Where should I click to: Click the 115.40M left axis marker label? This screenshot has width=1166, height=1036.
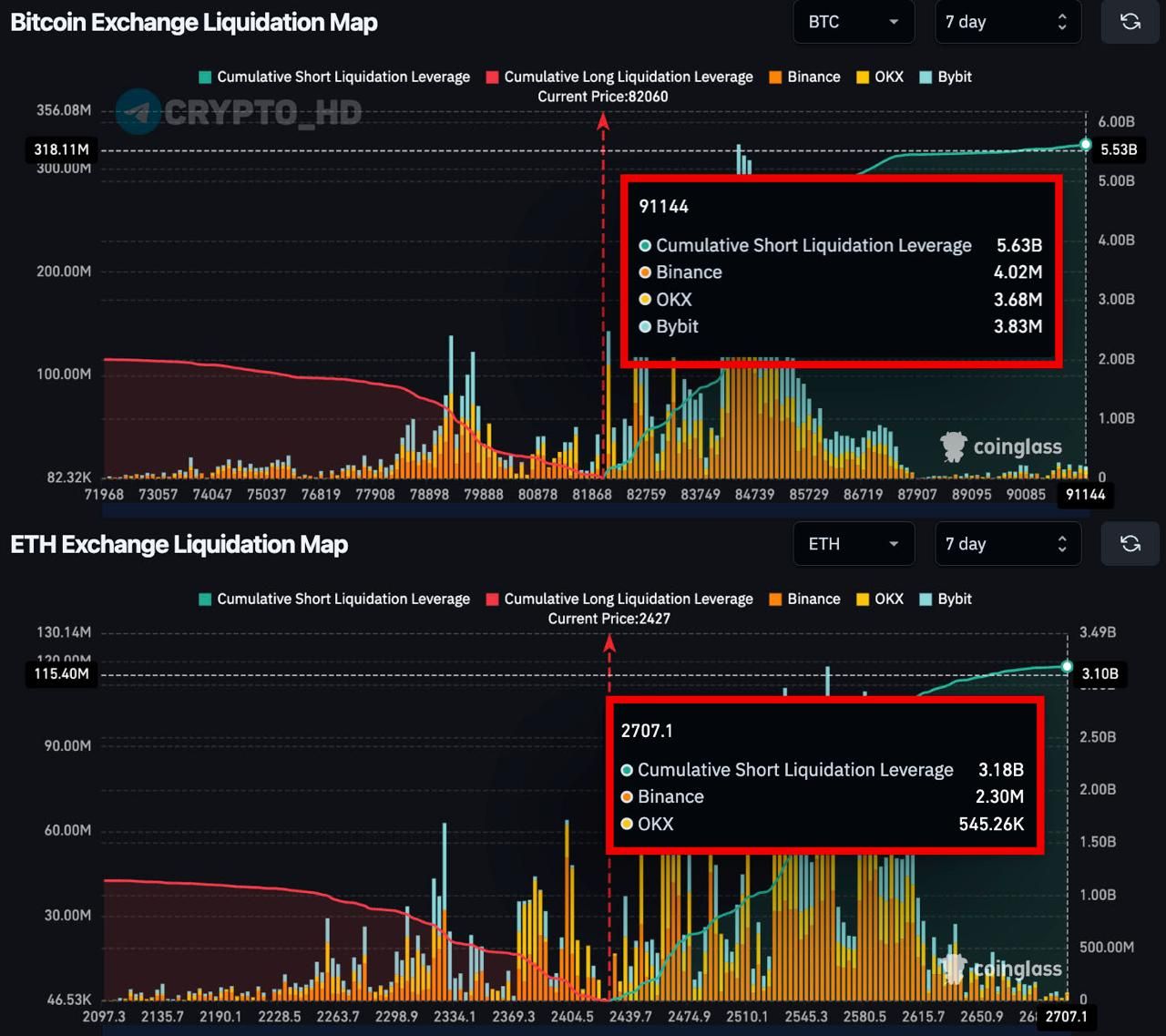coord(62,673)
